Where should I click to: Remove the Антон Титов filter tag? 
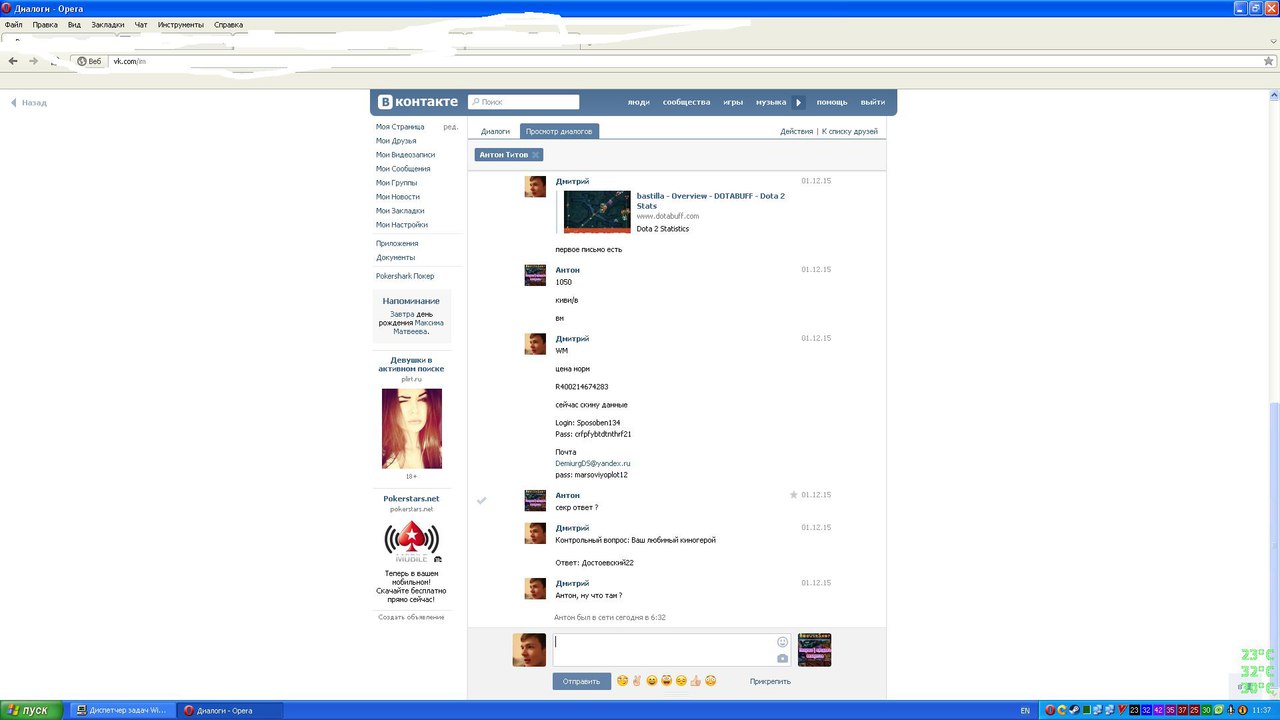pyautogui.click(x=536, y=155)
